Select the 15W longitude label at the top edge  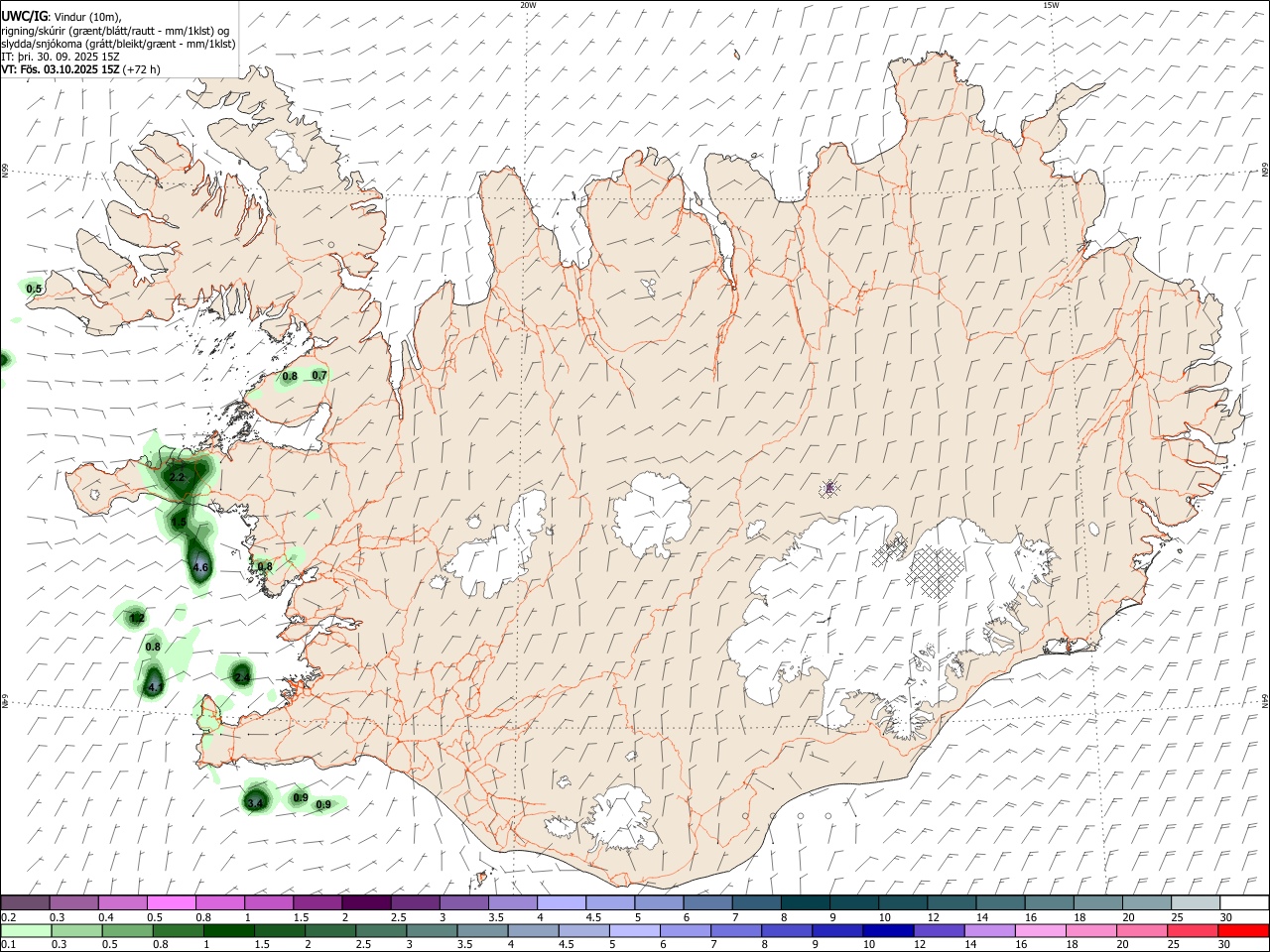pyautogui.click(x=1051, y=5)
